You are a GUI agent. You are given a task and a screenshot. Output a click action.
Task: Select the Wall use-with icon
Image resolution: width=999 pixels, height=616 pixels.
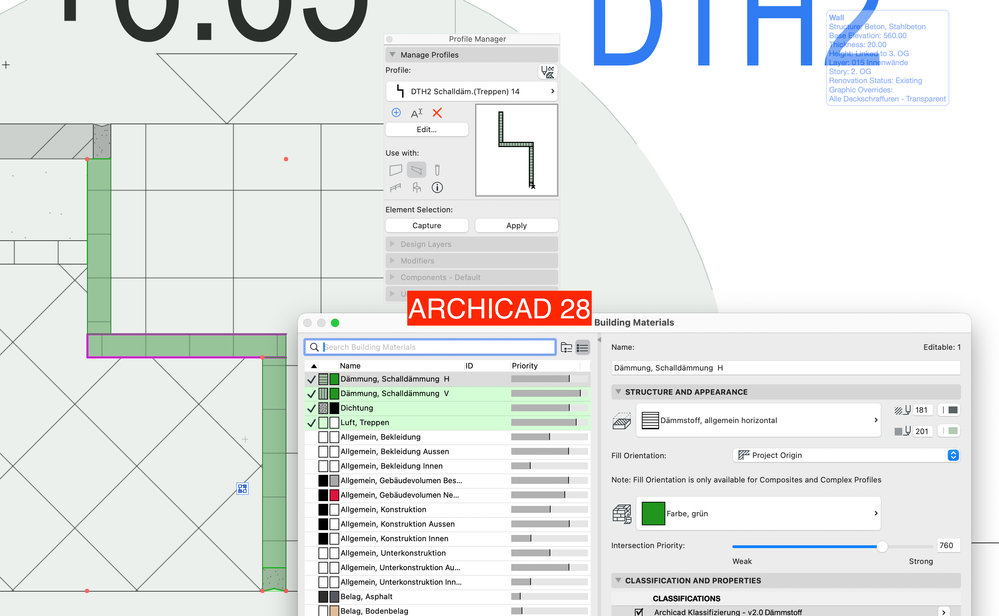coord(396,170)
